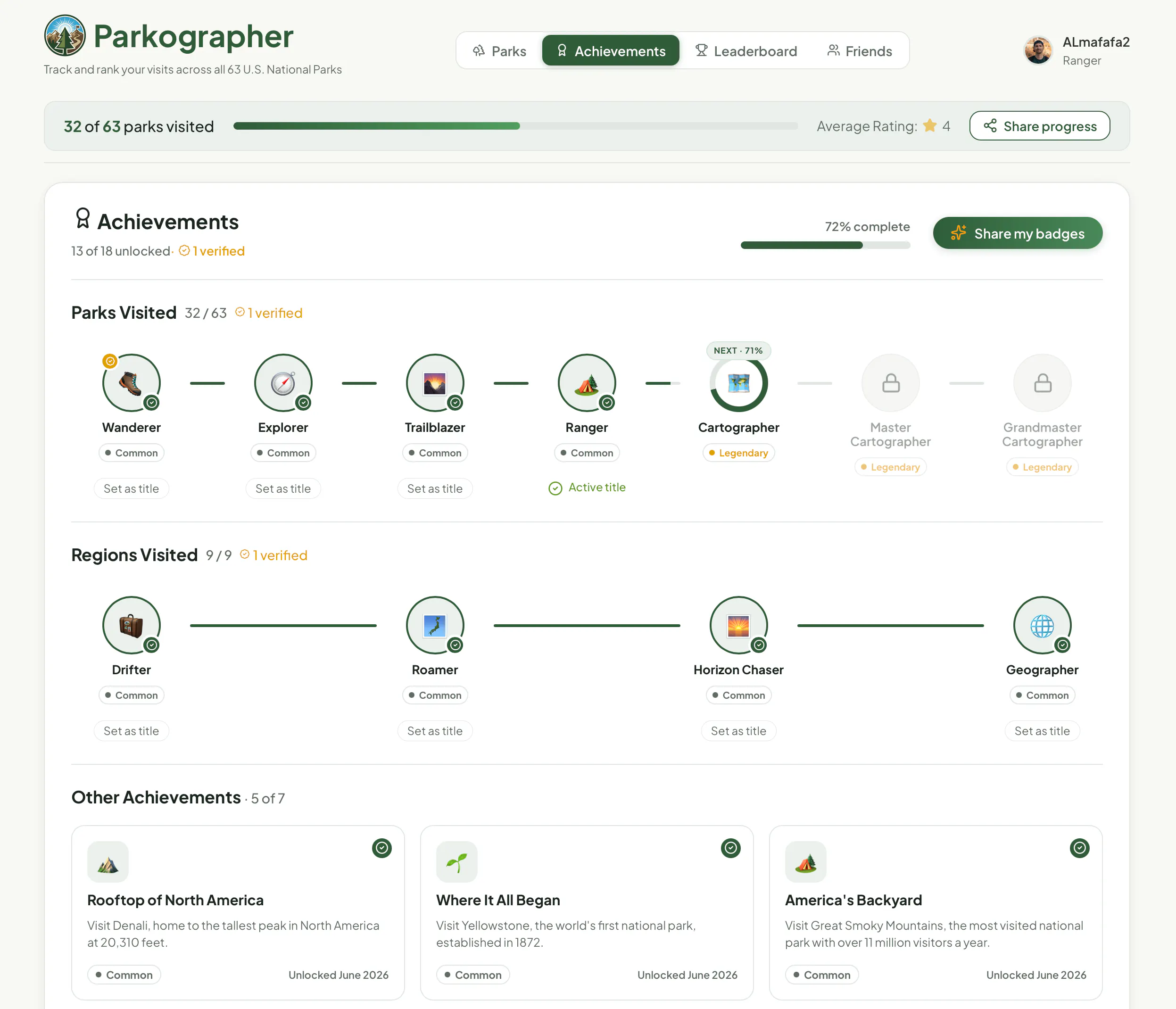This screenshot has height=1009, width=1176.
Task: Switch to the Achievements tab
Action: (611, 51)
